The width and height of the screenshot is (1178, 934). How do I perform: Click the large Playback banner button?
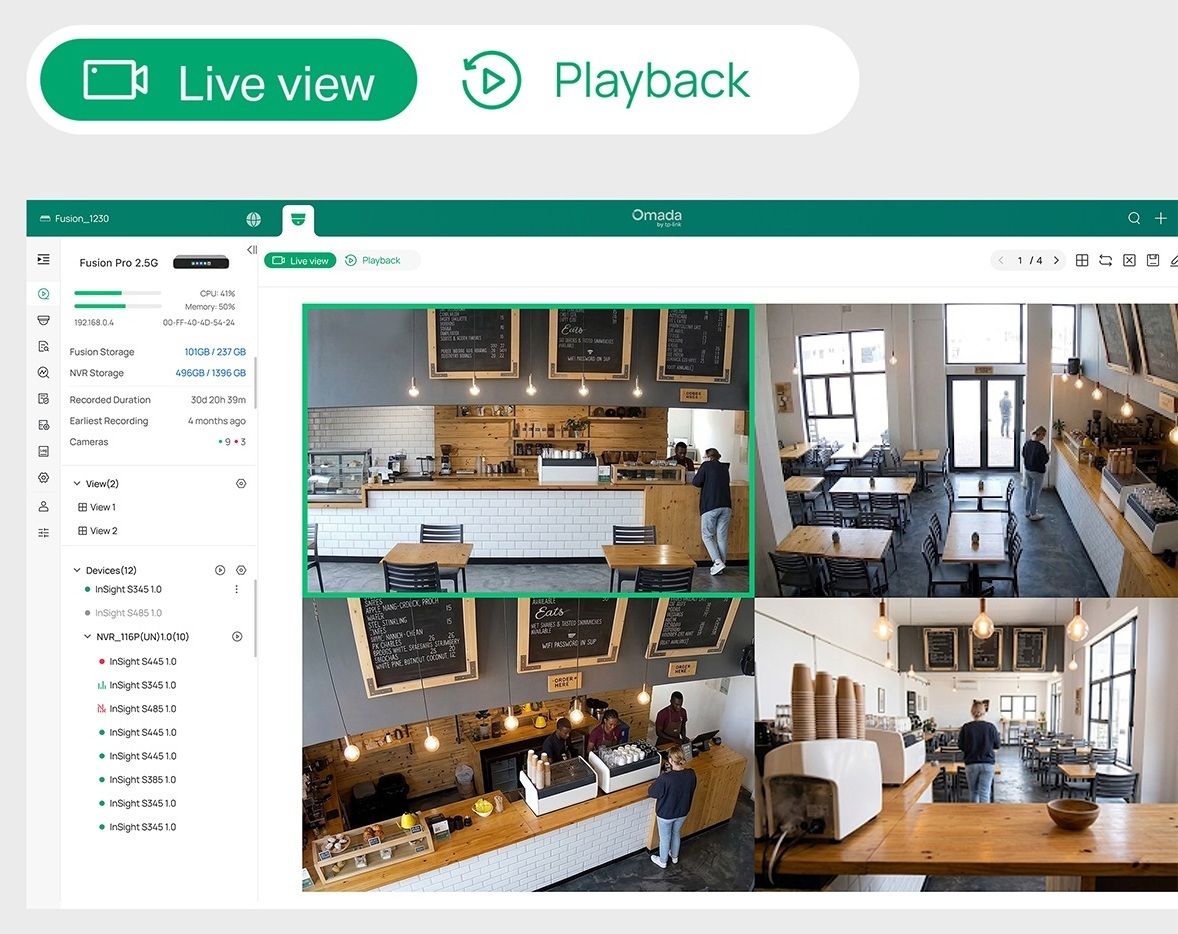tap(606, 80)
